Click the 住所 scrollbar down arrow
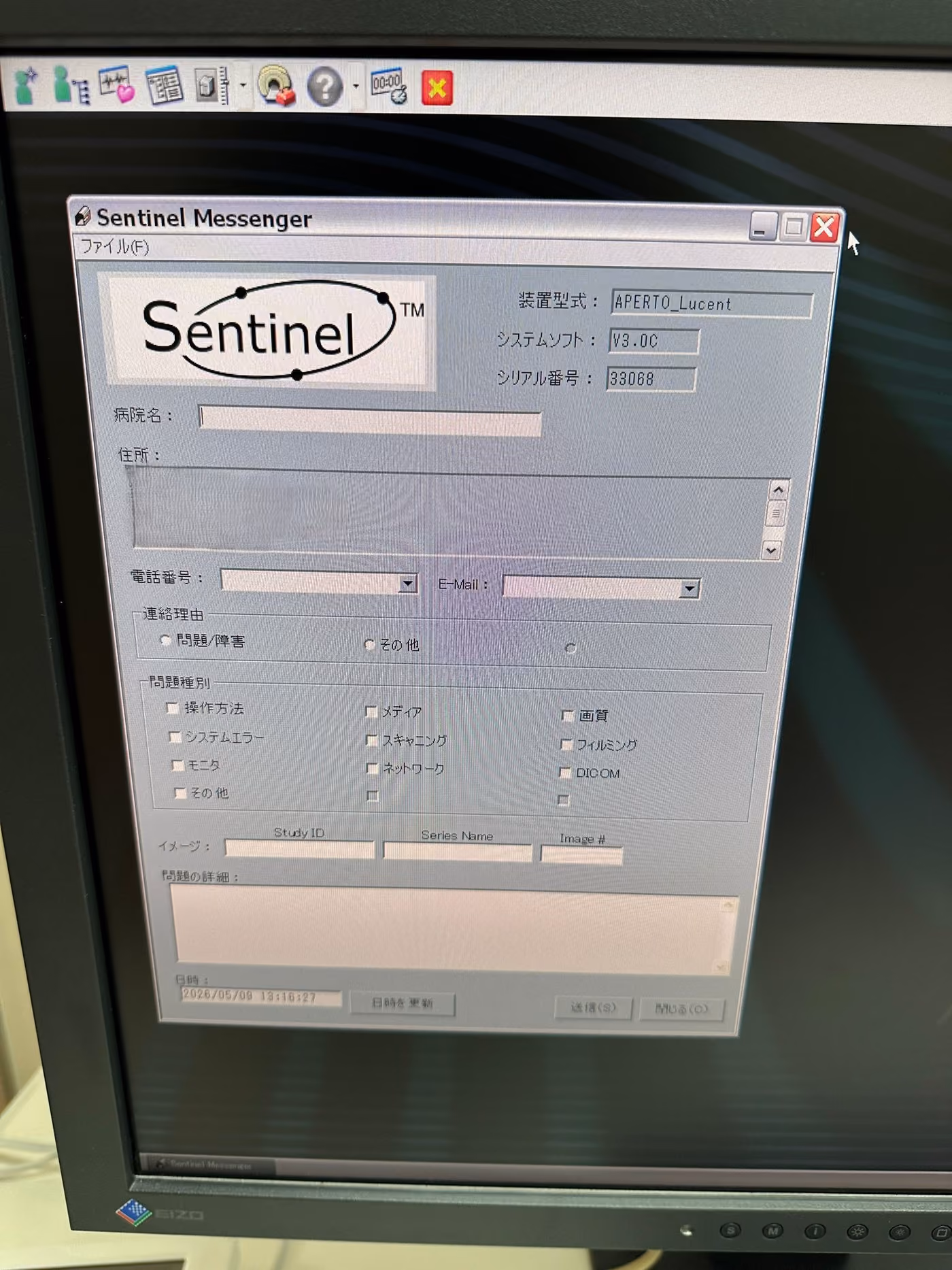Image resolution: width=952 pixels, height=1270 pixels. click(x=772, y=550)
